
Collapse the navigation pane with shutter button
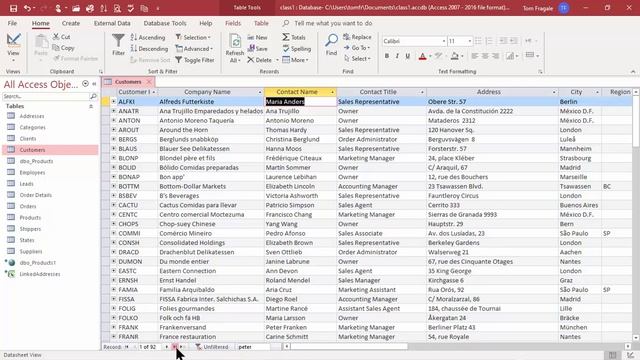coord(94,84)
